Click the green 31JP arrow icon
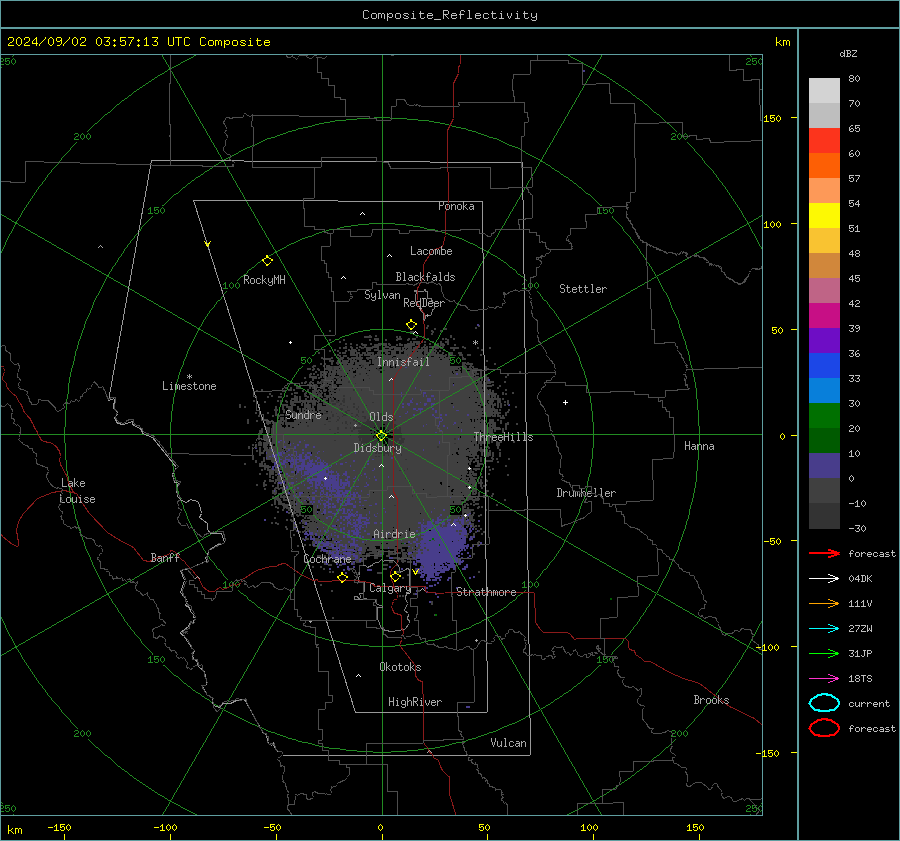 coord(824,653)
